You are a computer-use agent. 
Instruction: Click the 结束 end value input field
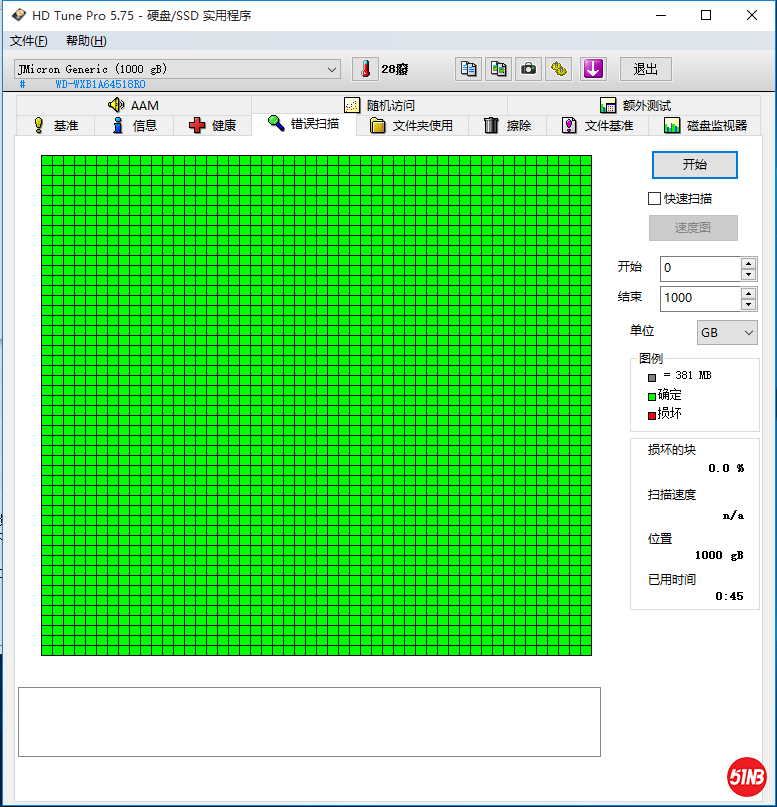pos(699,298)
